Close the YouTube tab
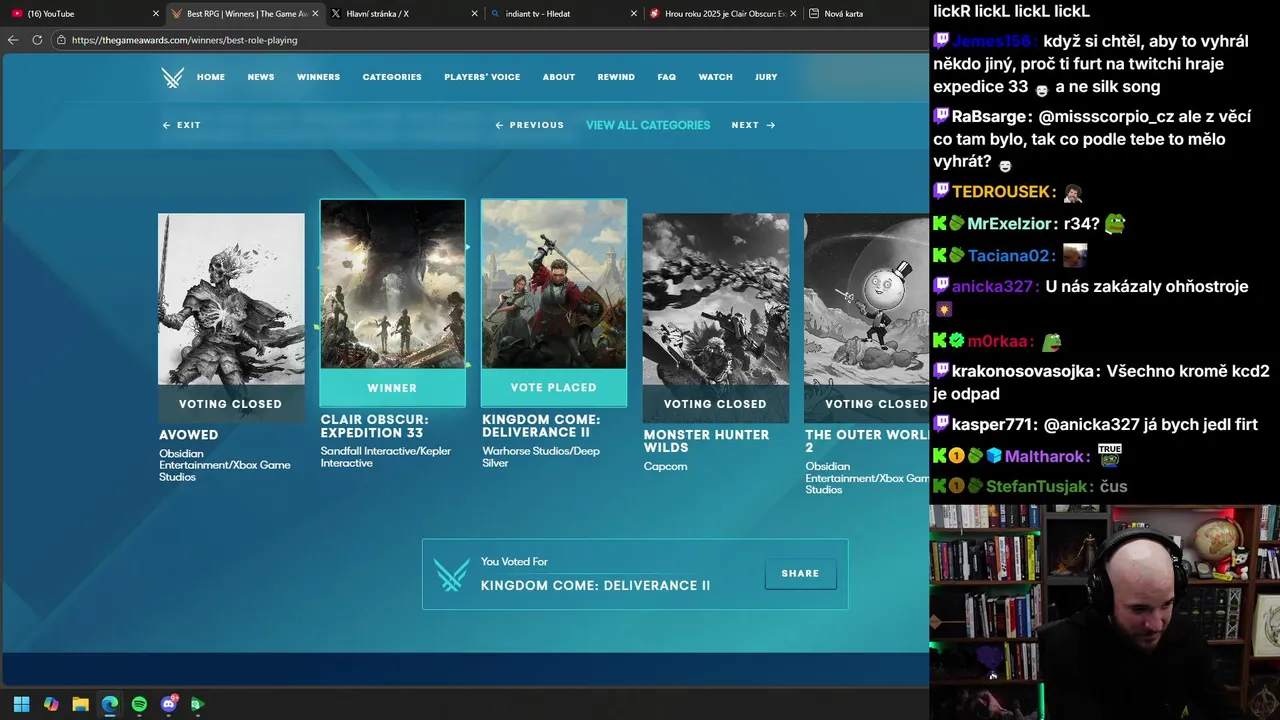 coord(156,14)
